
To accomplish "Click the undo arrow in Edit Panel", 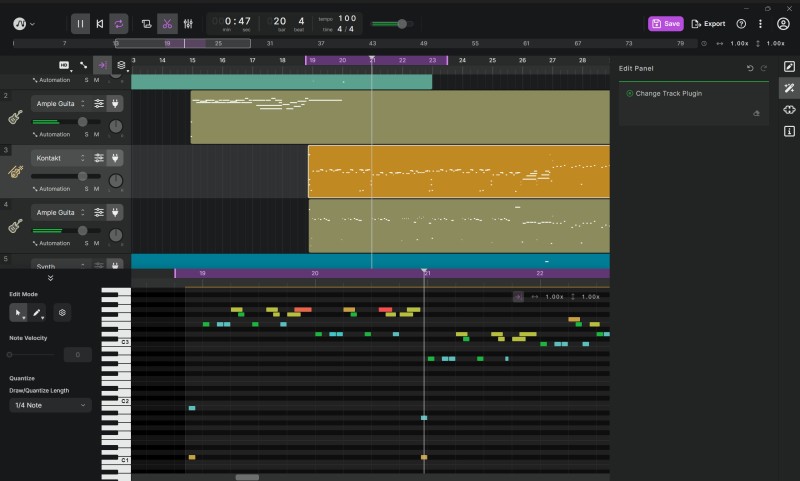I will (749, 68).
